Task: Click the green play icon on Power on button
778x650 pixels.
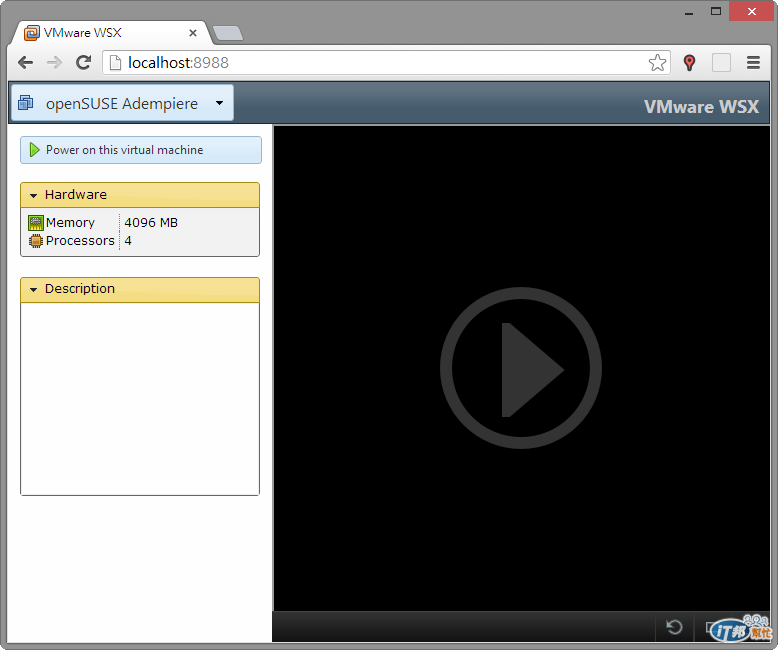Action: point(34,150)
